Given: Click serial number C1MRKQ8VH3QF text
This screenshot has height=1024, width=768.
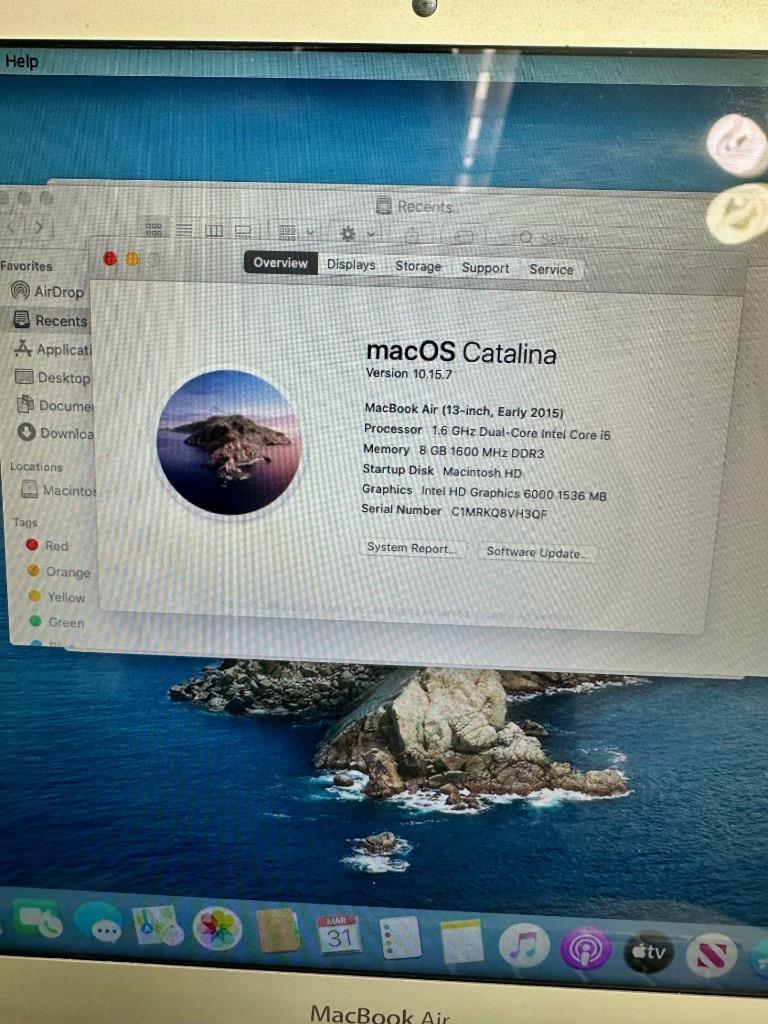Looking at the screenshot, I should 499,513.
